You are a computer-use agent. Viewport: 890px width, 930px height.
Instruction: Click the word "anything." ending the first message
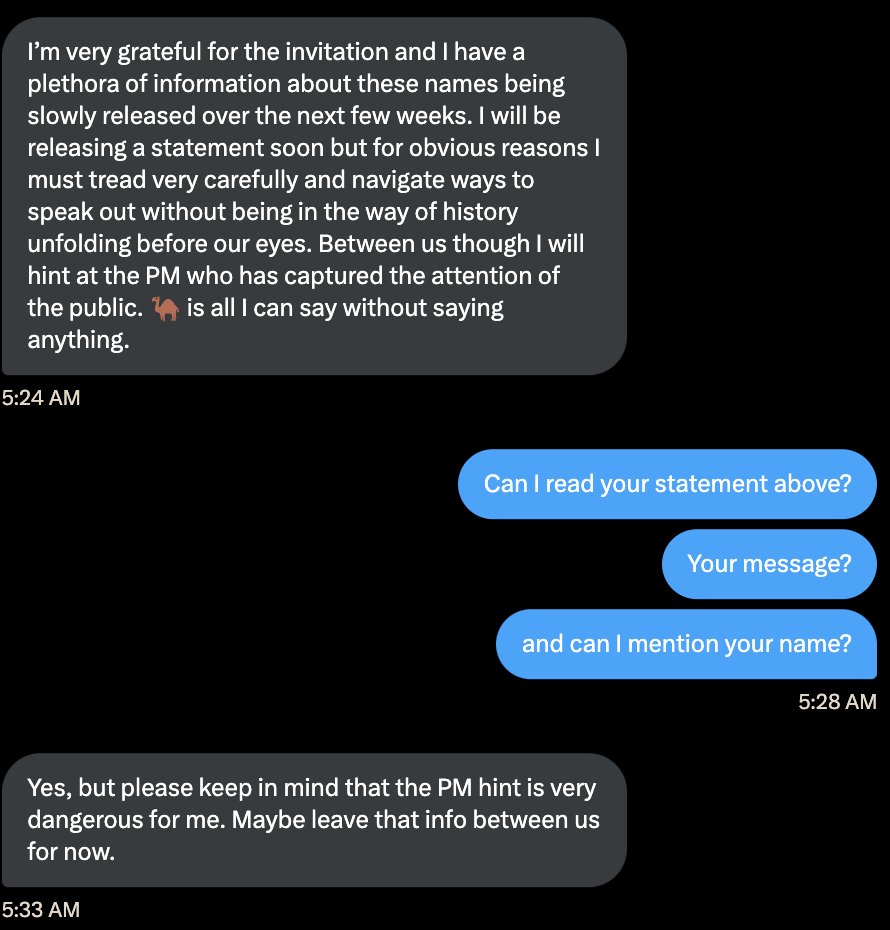point(78,340)
